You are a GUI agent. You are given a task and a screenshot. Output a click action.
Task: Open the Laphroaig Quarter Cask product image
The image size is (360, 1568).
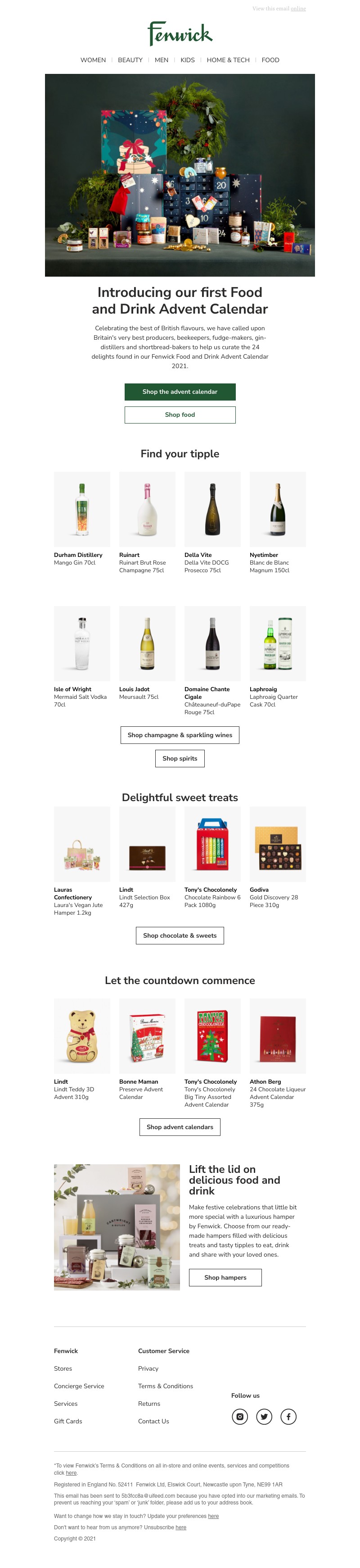(x=277, y=643)
